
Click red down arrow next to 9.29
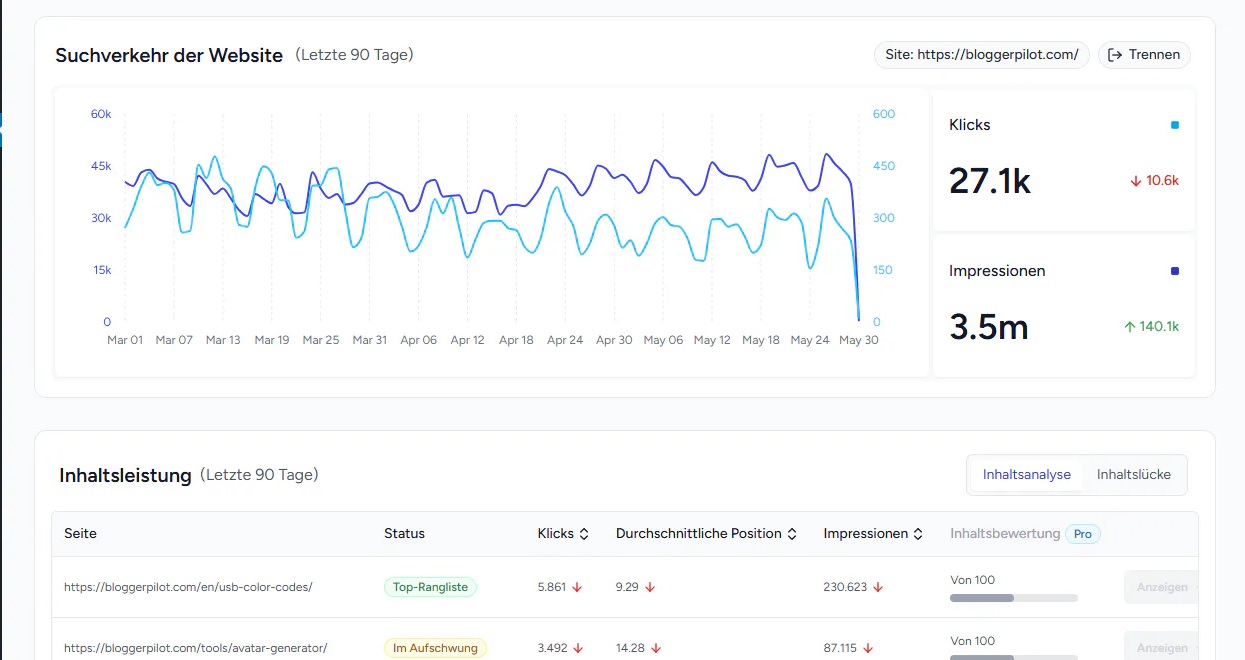(x=650, y=587)
